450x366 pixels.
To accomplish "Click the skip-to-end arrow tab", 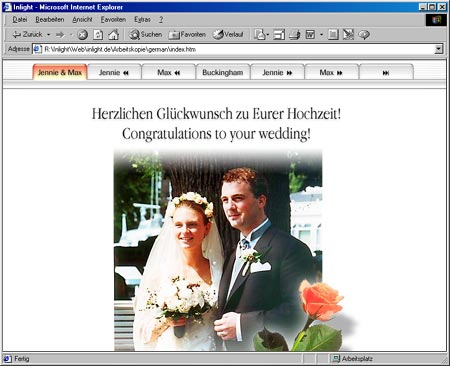I will pyautogui.click(x=386, y=72).
